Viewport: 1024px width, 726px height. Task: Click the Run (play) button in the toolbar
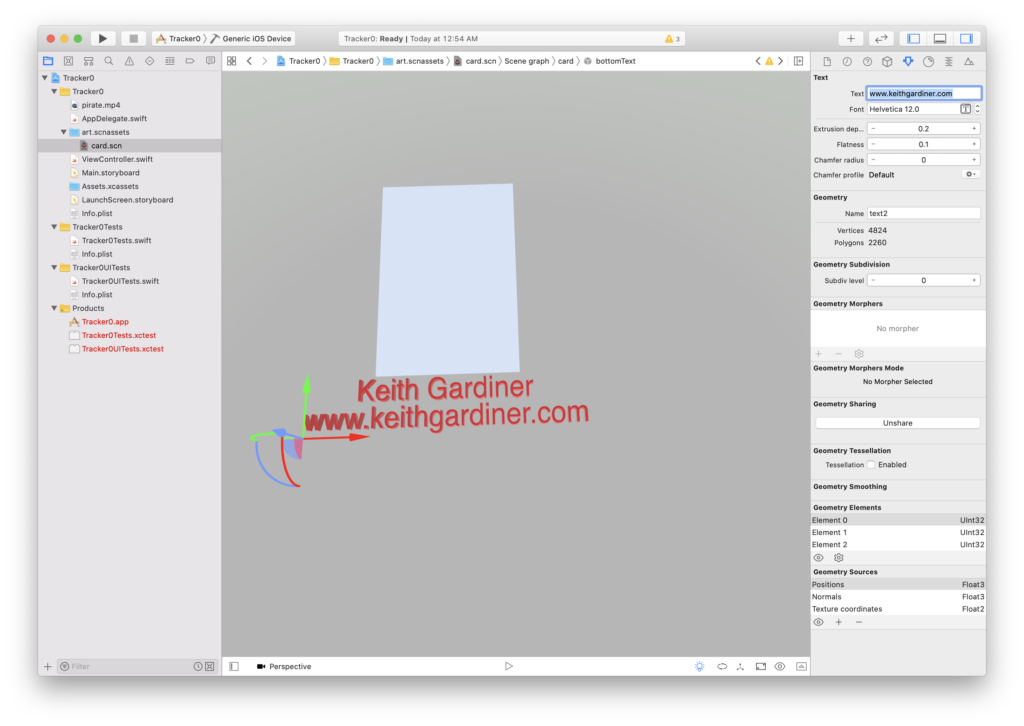tap(102, 38)
